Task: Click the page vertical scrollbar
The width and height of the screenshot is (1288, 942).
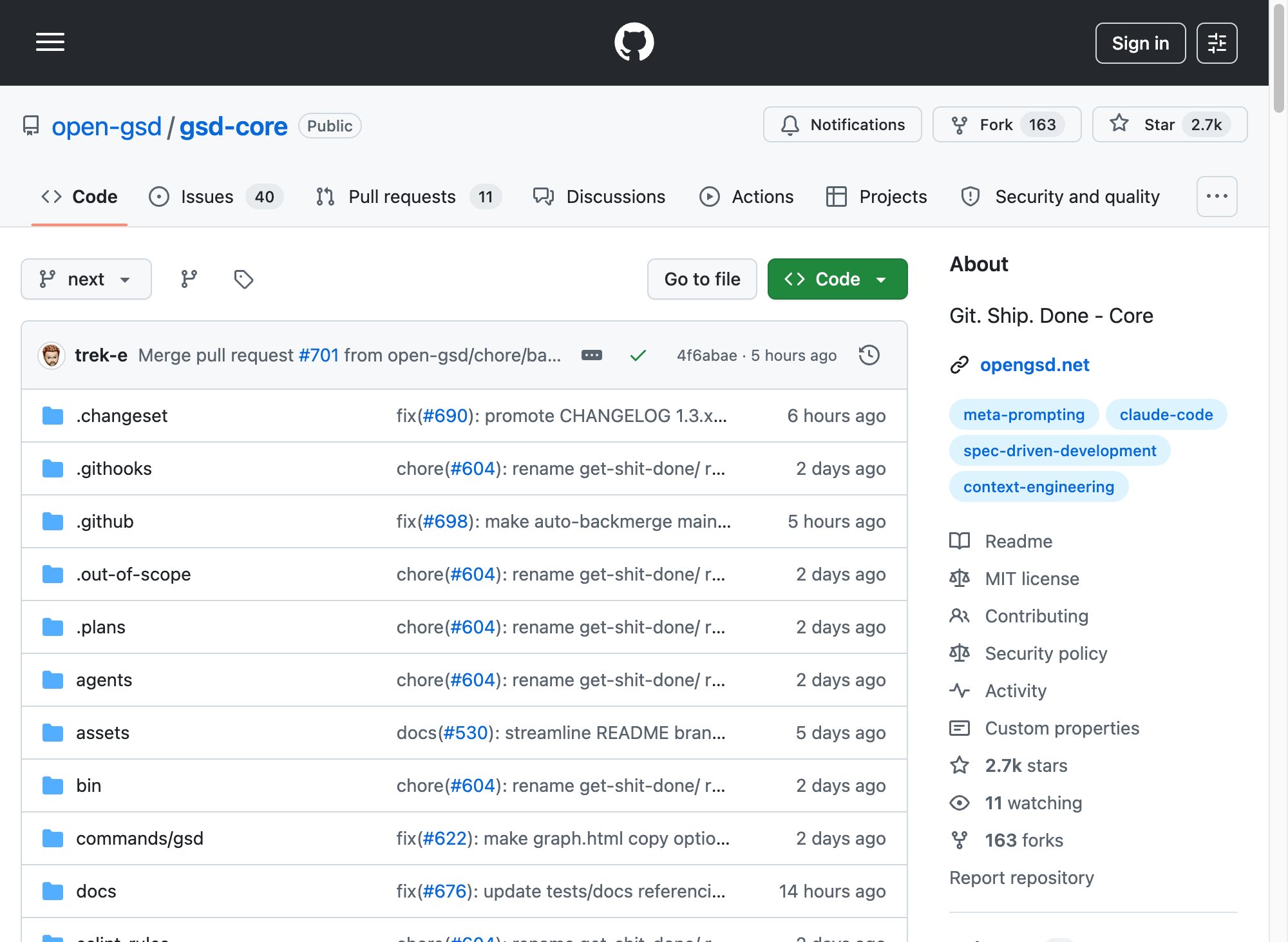Action: tap(1278, 58)
